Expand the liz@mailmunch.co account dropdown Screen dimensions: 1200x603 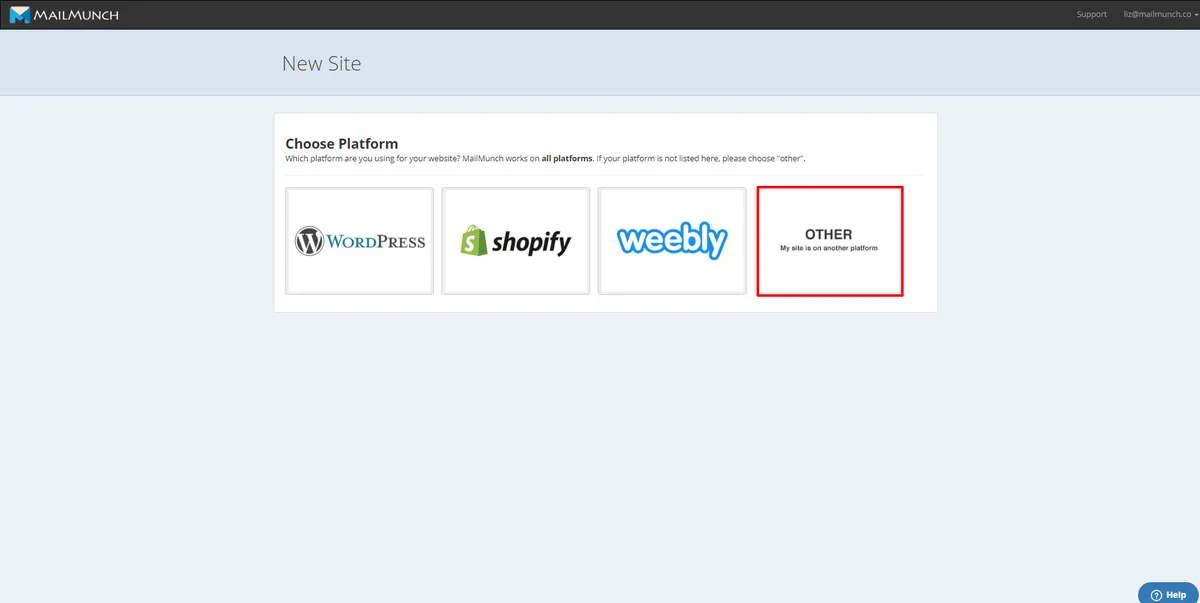[1161, 14]
